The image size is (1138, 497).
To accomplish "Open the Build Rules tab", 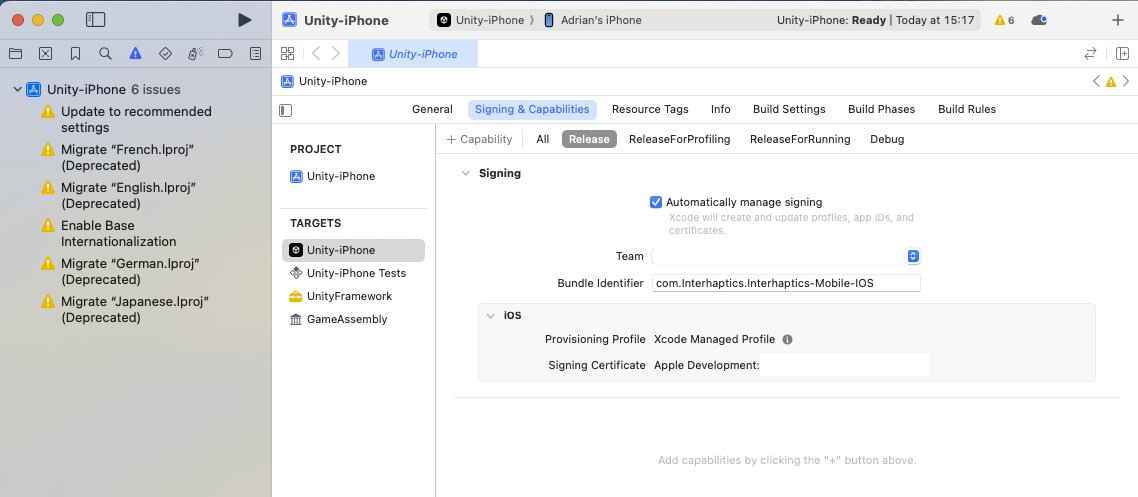I will coord(967,110).
